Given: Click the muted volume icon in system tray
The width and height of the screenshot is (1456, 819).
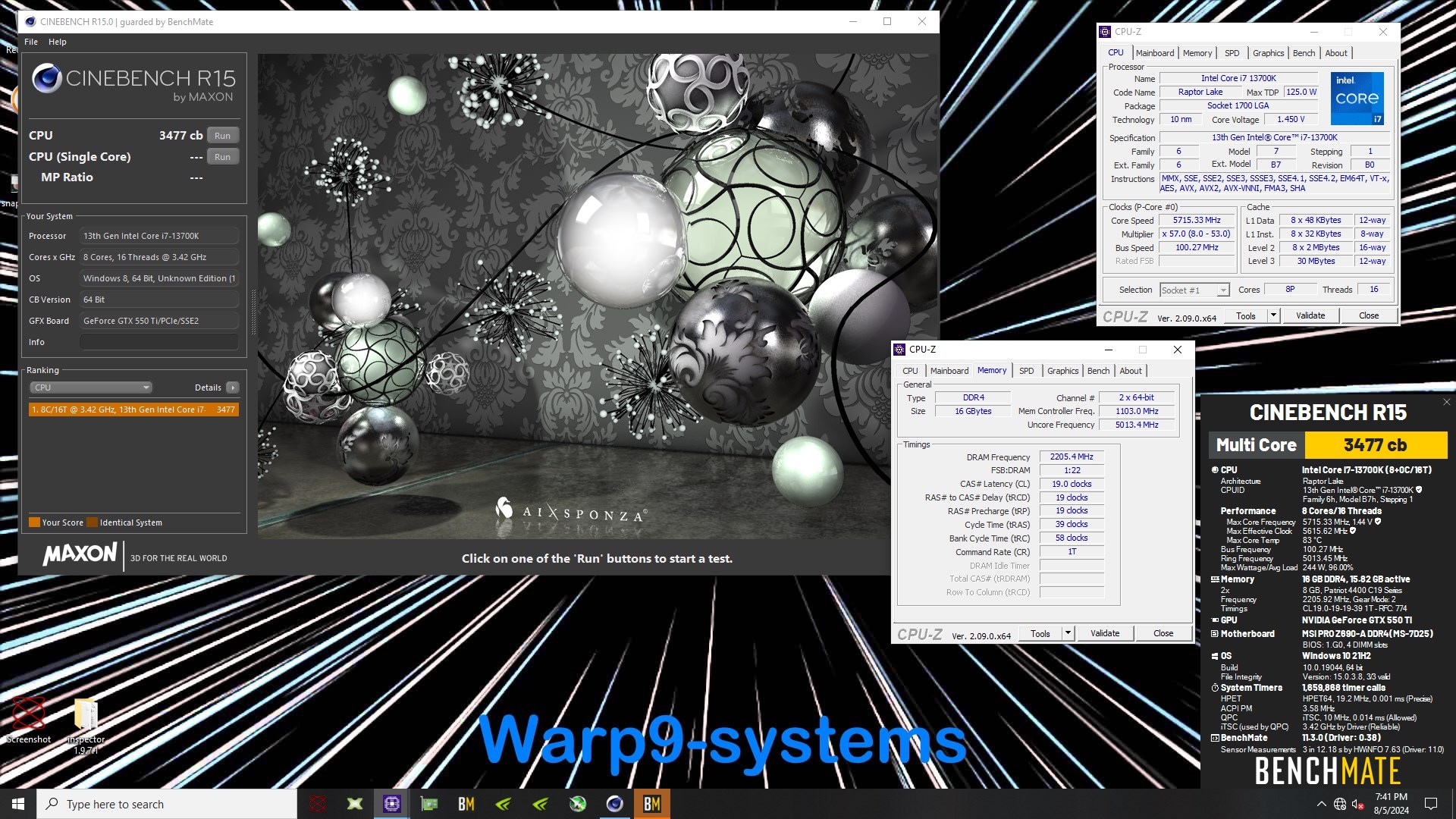Looking at the screenshot, I should 1358,804.
